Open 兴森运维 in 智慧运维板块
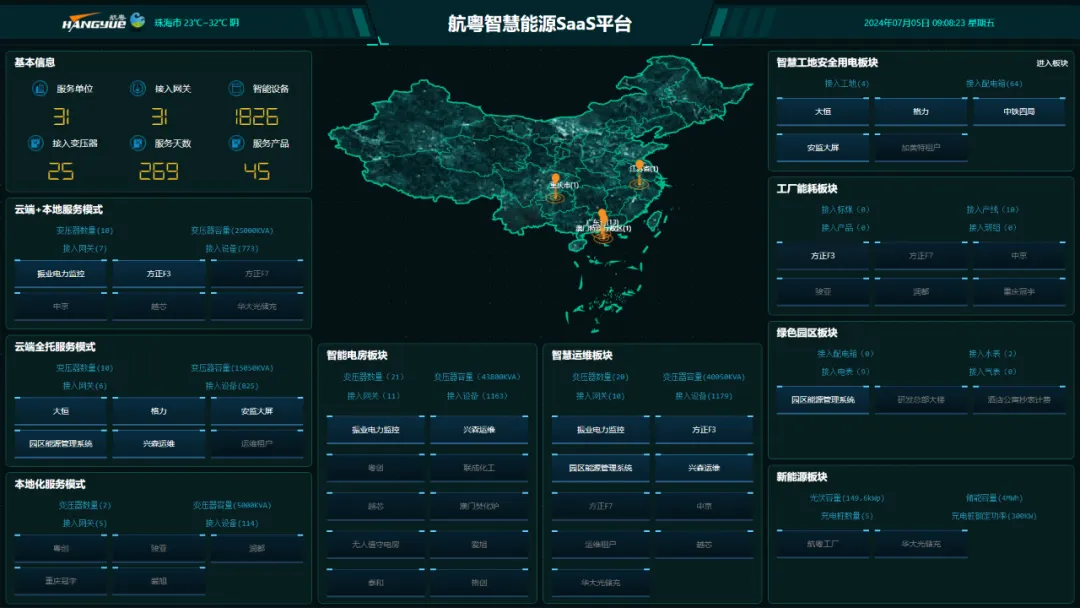This screenshot has width=1080, height=608. [704, 468]
